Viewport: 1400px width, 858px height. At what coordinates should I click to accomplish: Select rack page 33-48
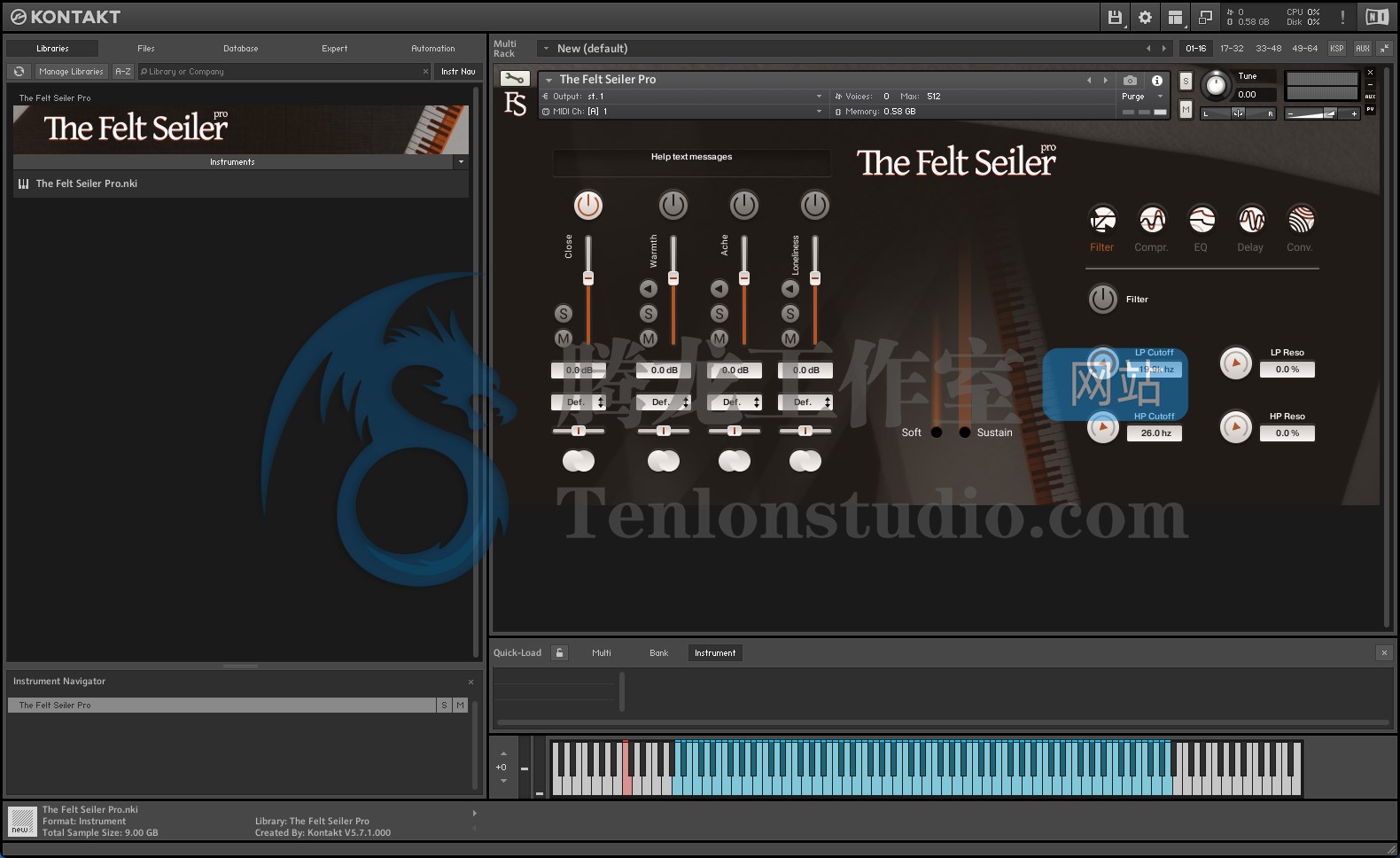1269,49
